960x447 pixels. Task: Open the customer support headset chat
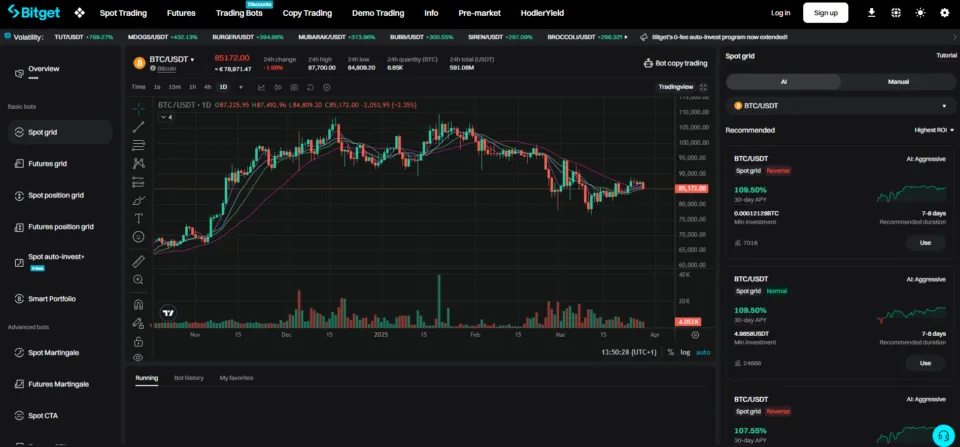(x=943, y=435)
